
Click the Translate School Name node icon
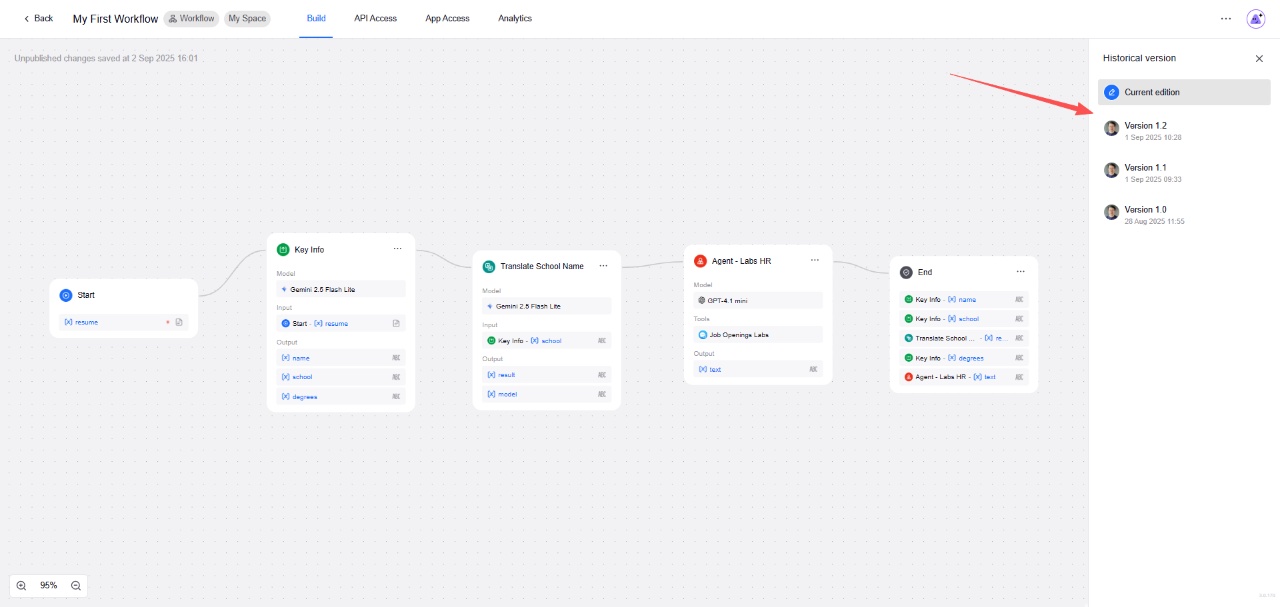(489, 266)
